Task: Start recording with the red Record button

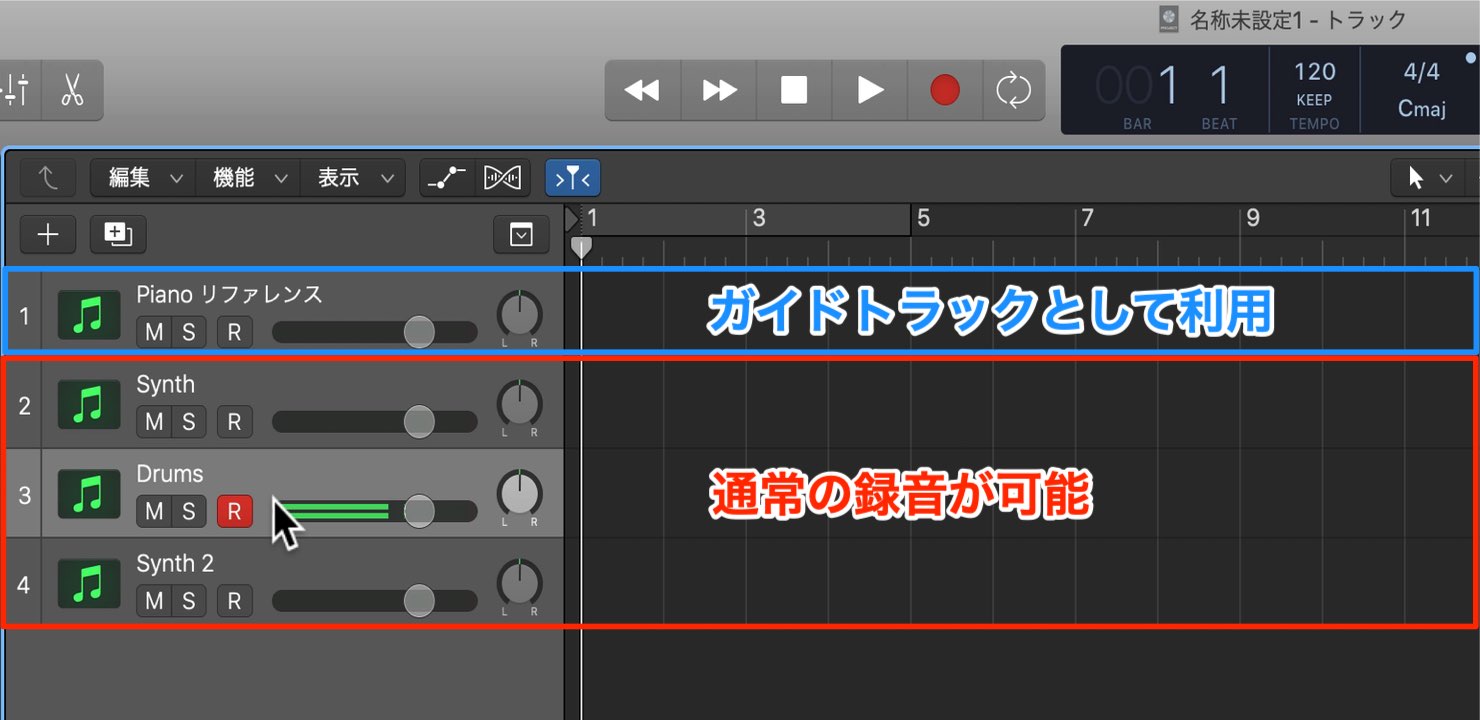Action: [x=945, y=90]
